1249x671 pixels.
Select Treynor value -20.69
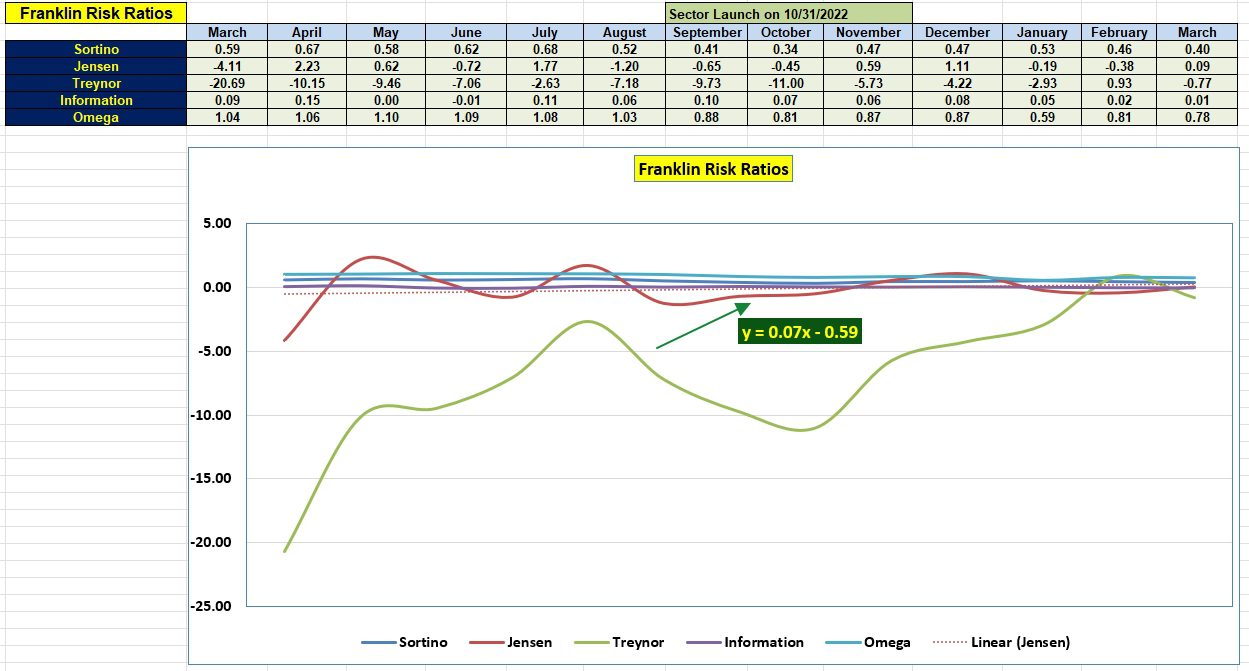[x=227, y=83]
